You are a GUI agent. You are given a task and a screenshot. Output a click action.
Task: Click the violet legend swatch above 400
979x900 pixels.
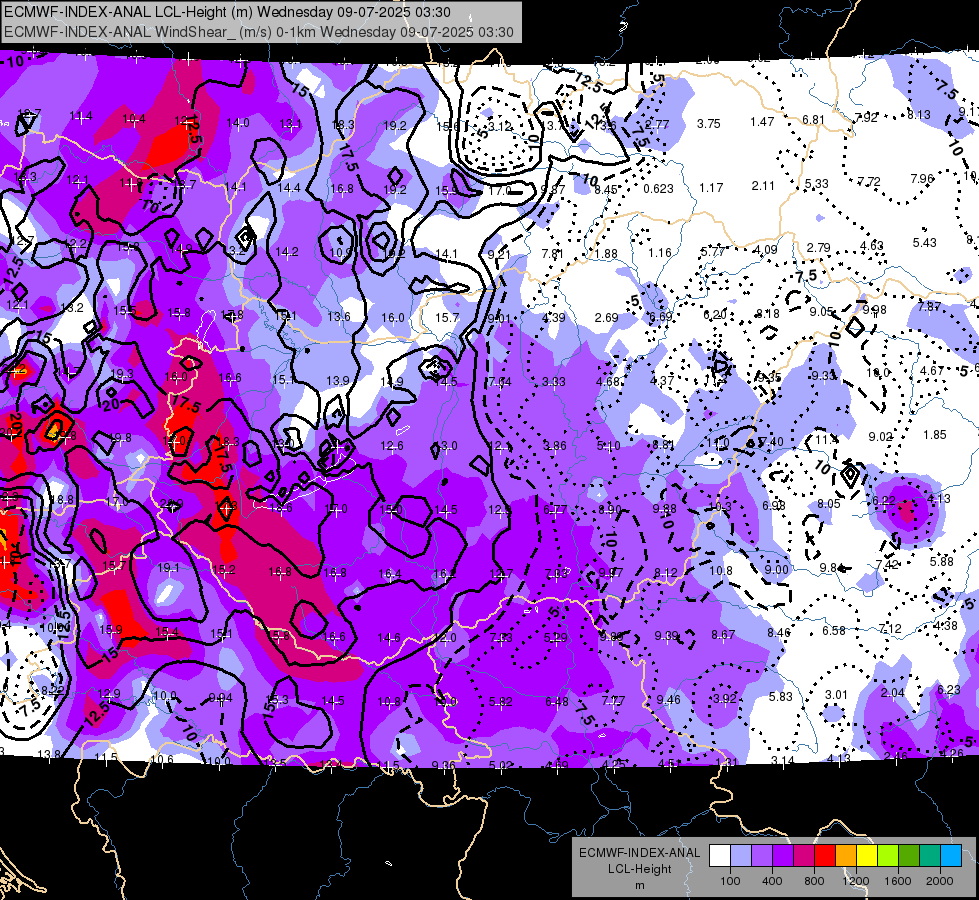[783, 856]
